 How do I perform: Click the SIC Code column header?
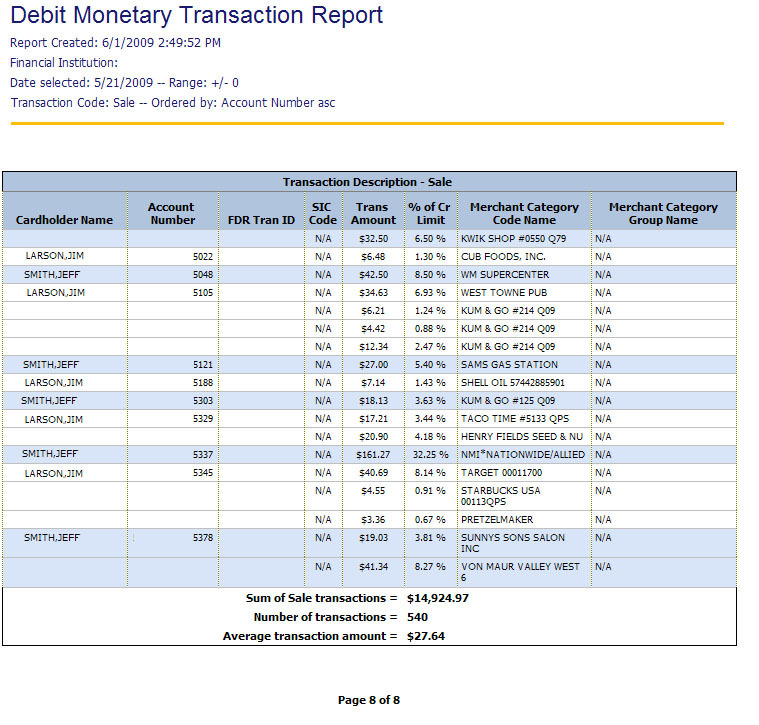coord(323,213)
